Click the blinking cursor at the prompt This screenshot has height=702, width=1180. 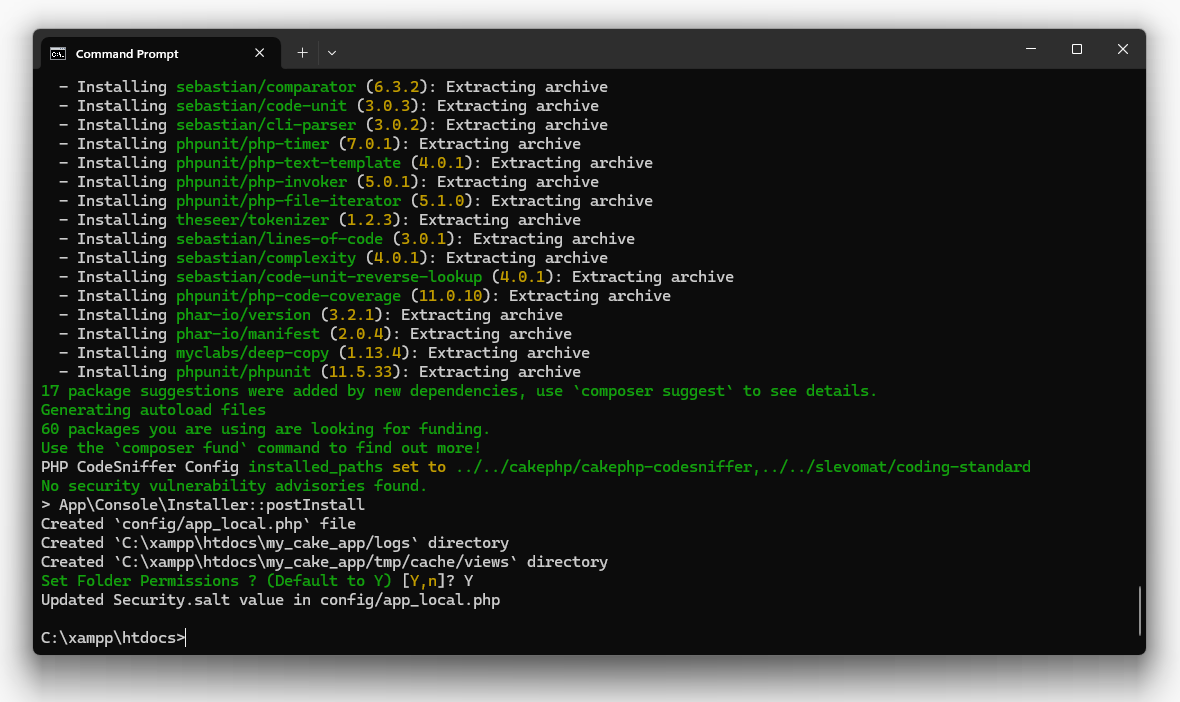(184, 637)
